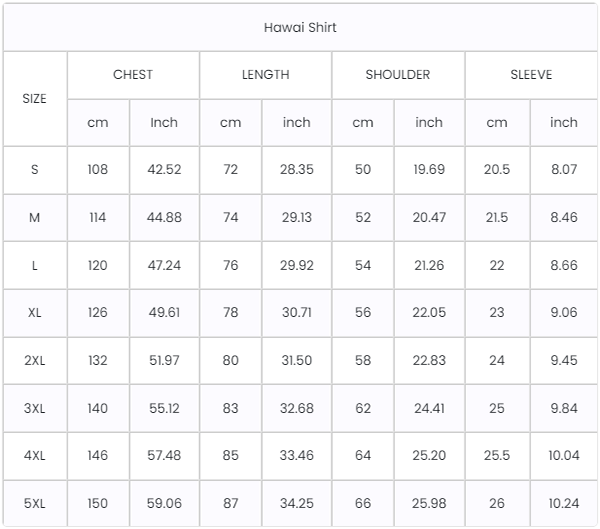Select shoulder cm value 64

coord(363,455)
